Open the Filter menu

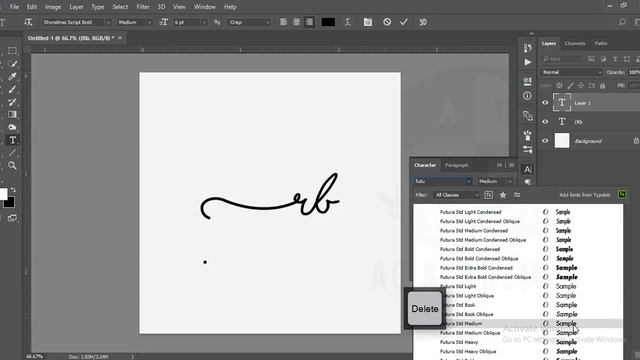(x=143, y=7)
